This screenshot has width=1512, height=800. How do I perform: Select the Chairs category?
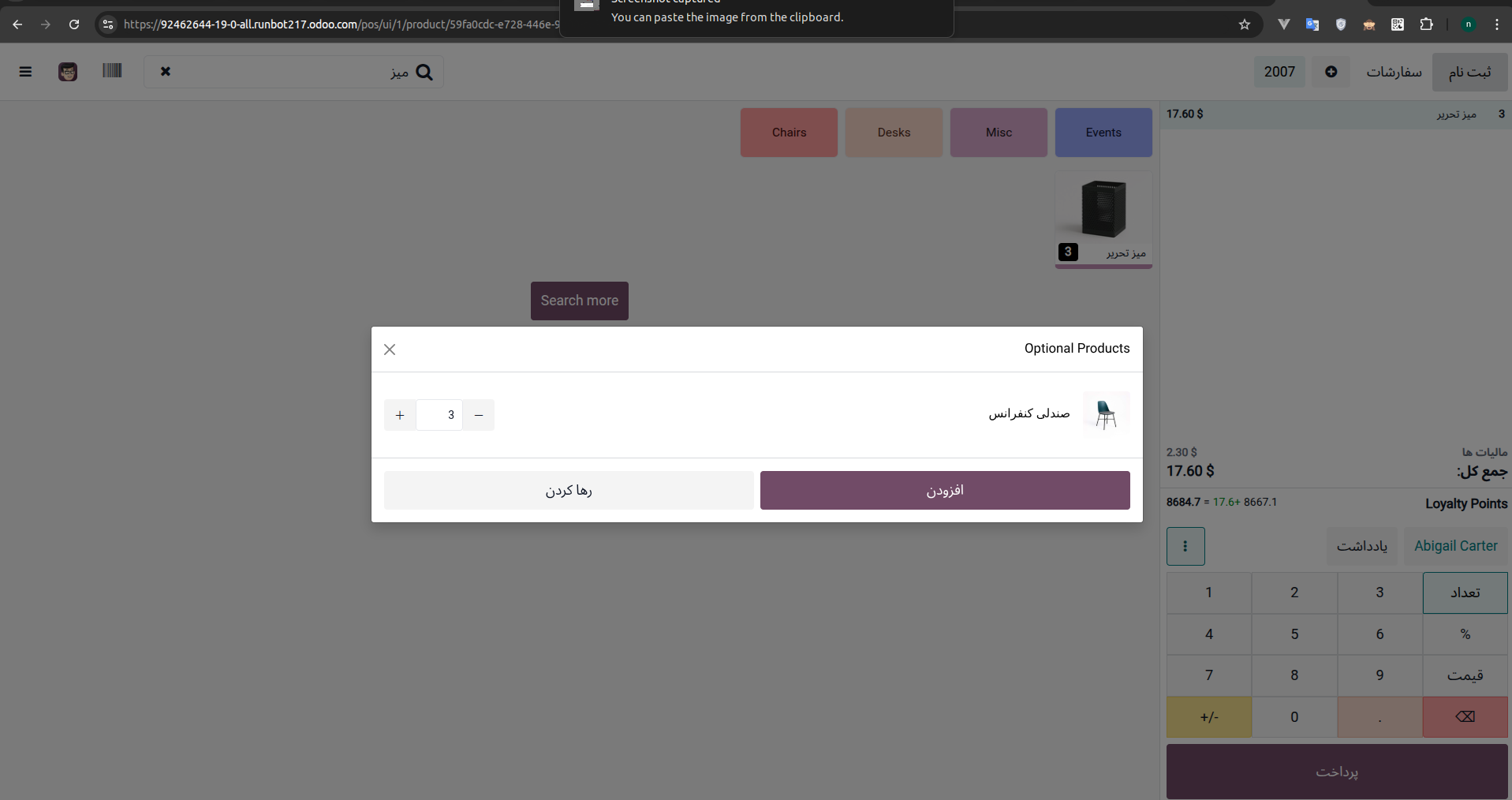click(x=789, y=133)
